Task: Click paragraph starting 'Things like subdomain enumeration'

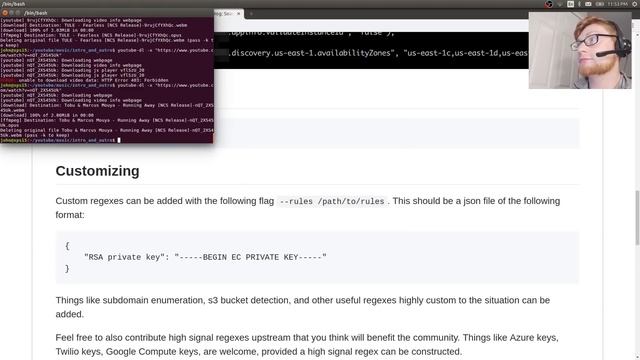Action: pos(302,307)
